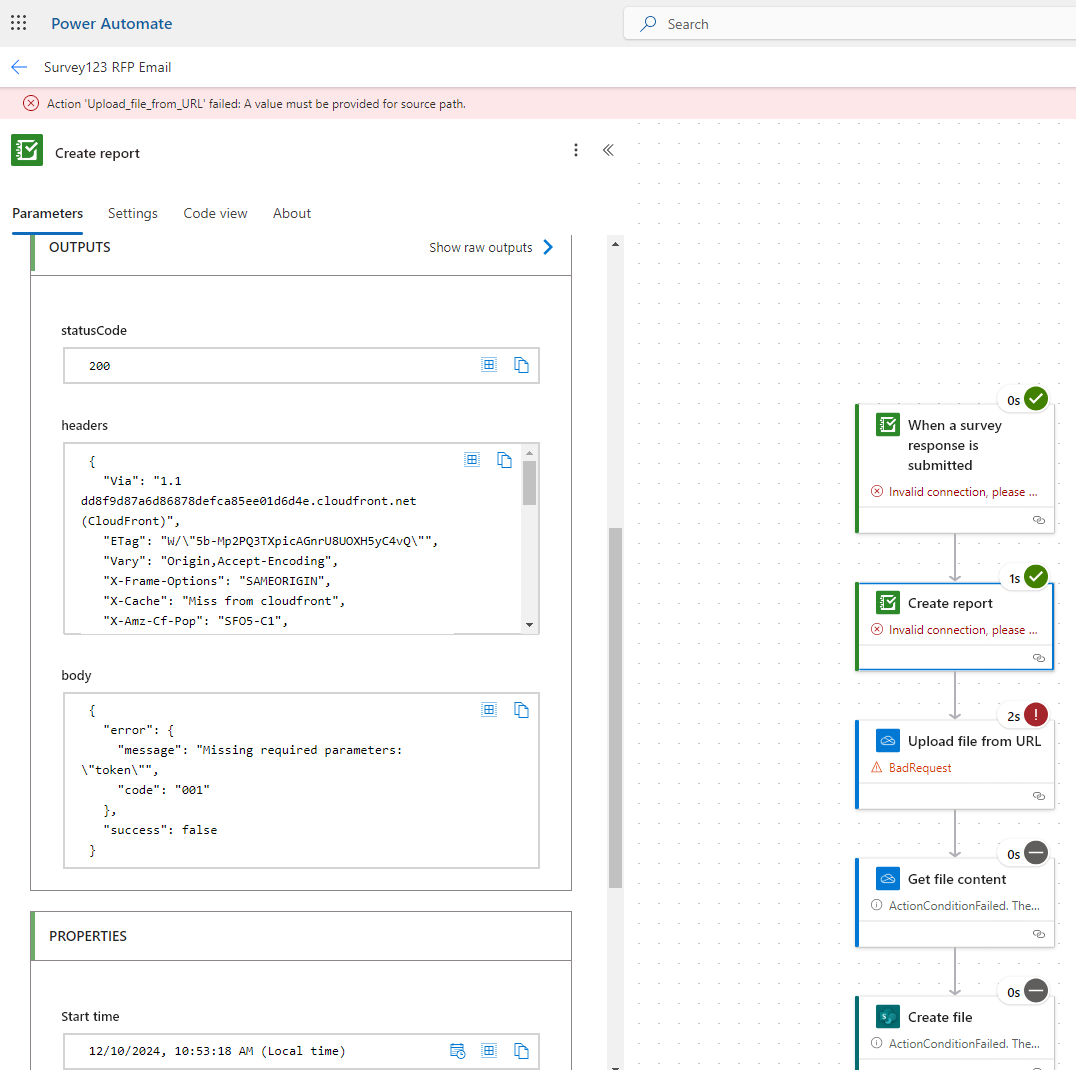The image size is (1076, 1070).
Task: Collapse the Create report details pane
Action: [x=608, y=150]
